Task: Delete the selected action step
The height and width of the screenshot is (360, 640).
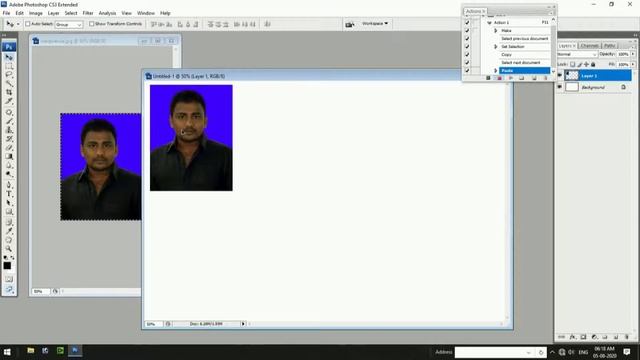Action: pos(545,78)
